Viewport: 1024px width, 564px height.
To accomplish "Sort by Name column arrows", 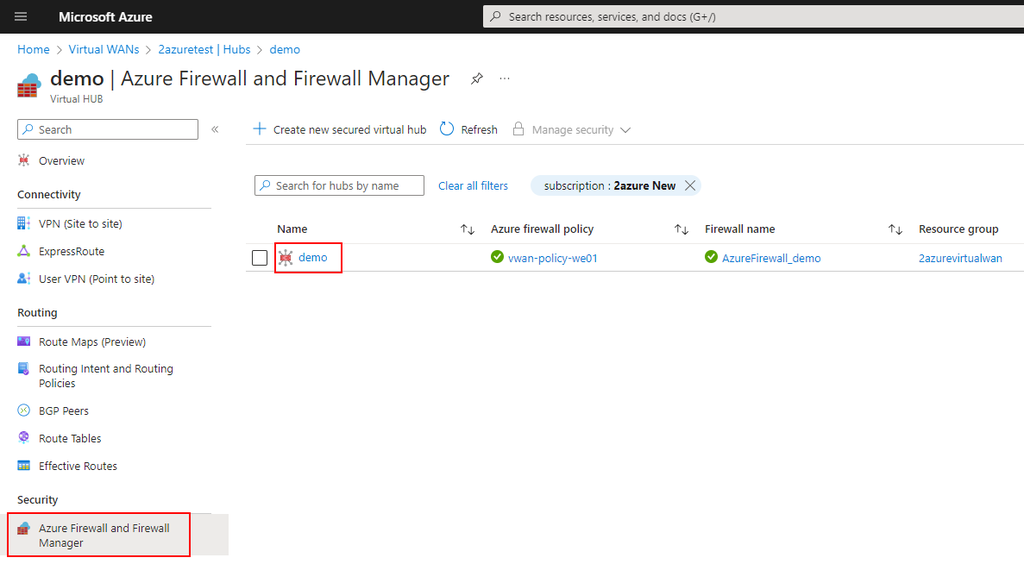I will tap(467, 229).
